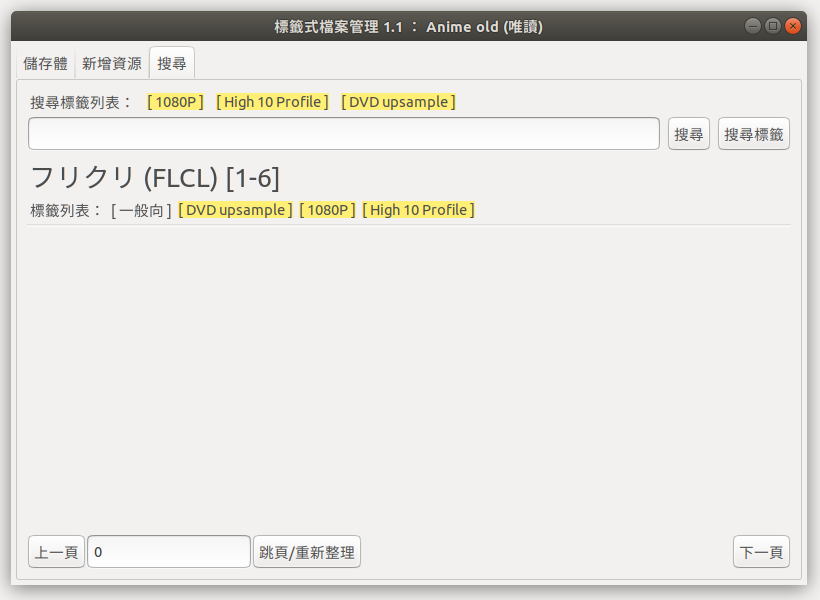Click the 搜尋標籤 button
Viewport: 820px width, 600px height.
pyautogui.click(x=754, y=134)
